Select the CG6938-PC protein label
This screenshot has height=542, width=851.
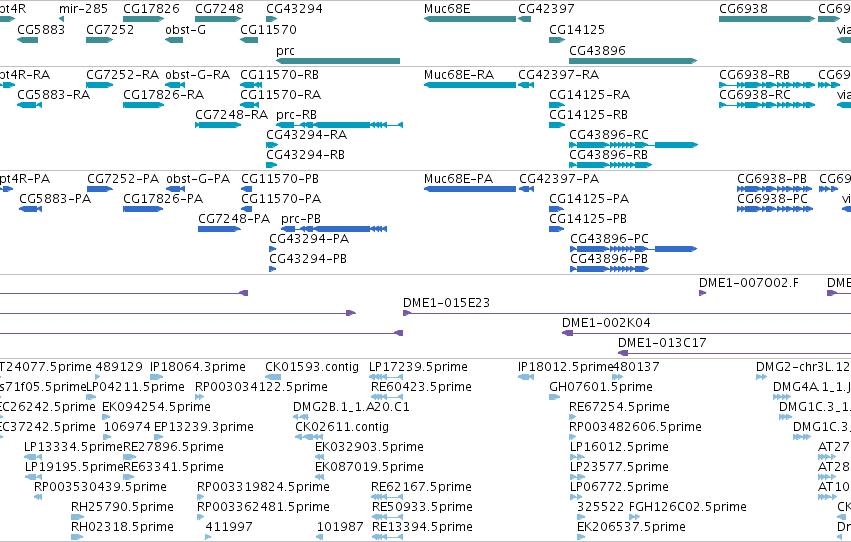click(x=772, y=199)
